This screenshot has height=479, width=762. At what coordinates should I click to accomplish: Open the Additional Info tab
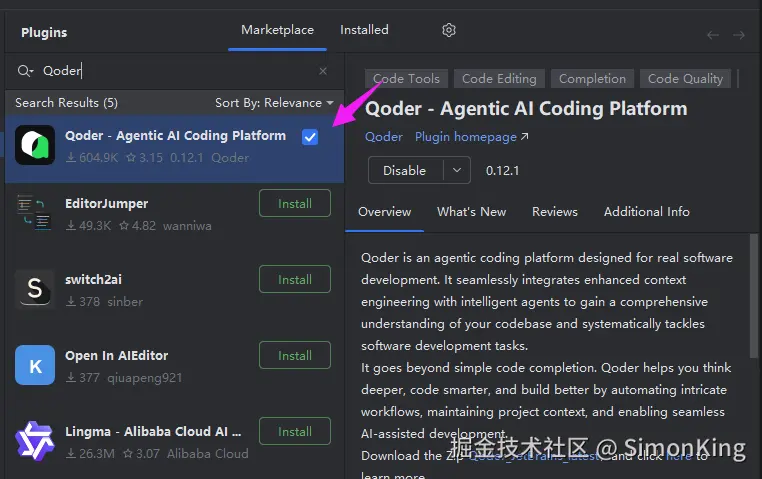[x=646, y=212]
